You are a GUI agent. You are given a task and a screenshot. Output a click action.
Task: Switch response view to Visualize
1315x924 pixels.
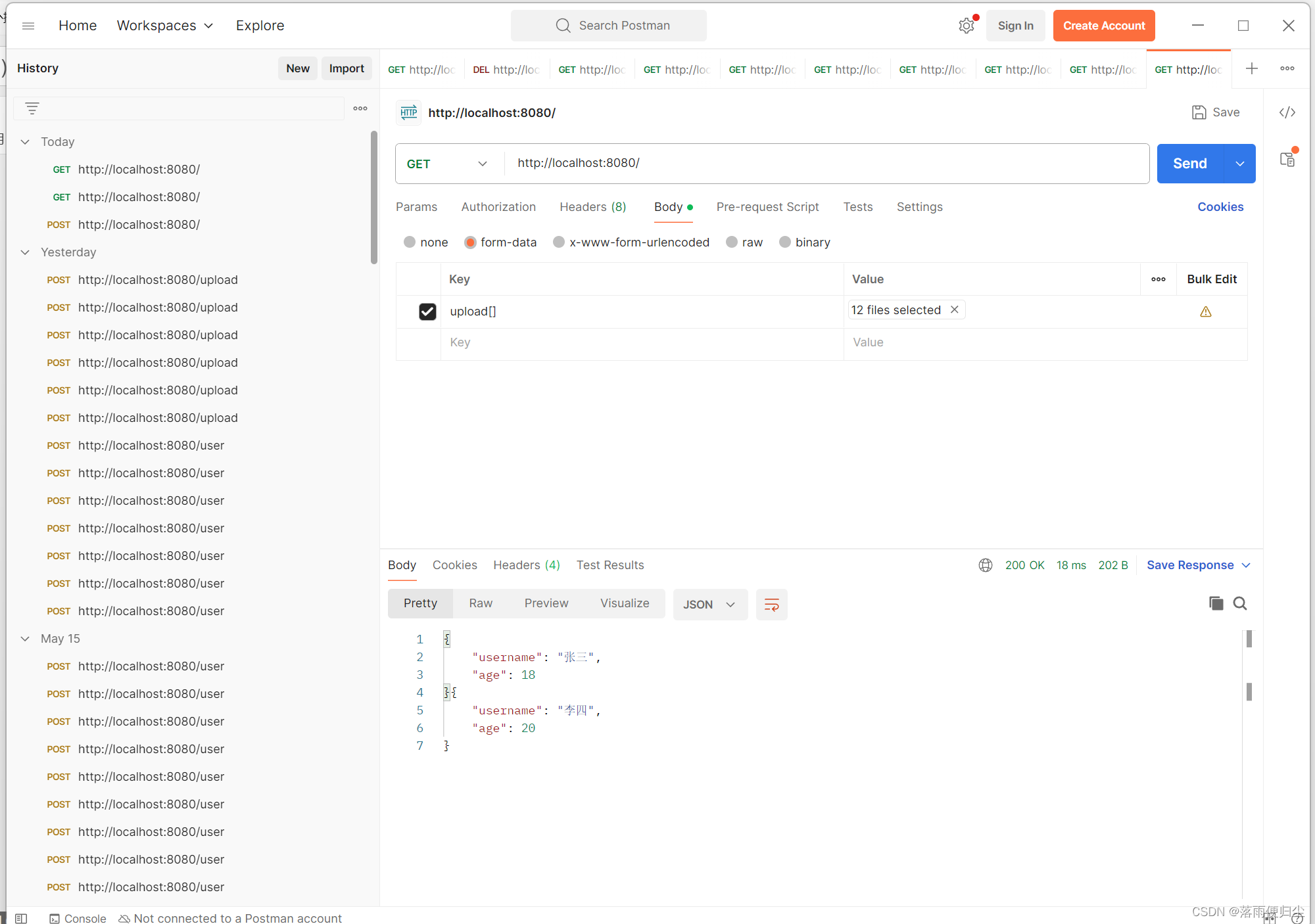(625, 603)
